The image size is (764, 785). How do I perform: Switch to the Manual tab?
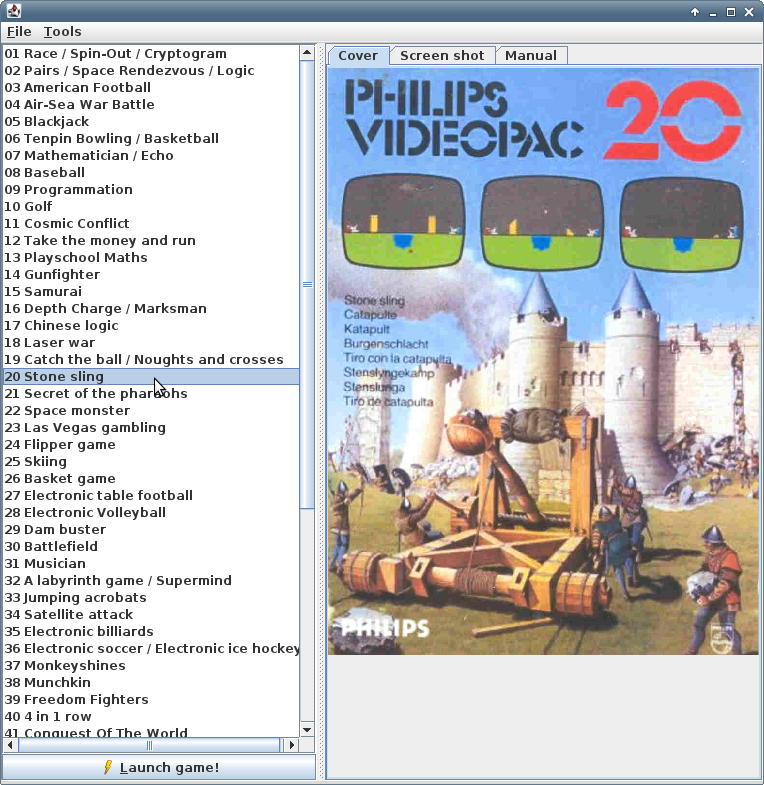pyautogui.click(x=531, y=56)
